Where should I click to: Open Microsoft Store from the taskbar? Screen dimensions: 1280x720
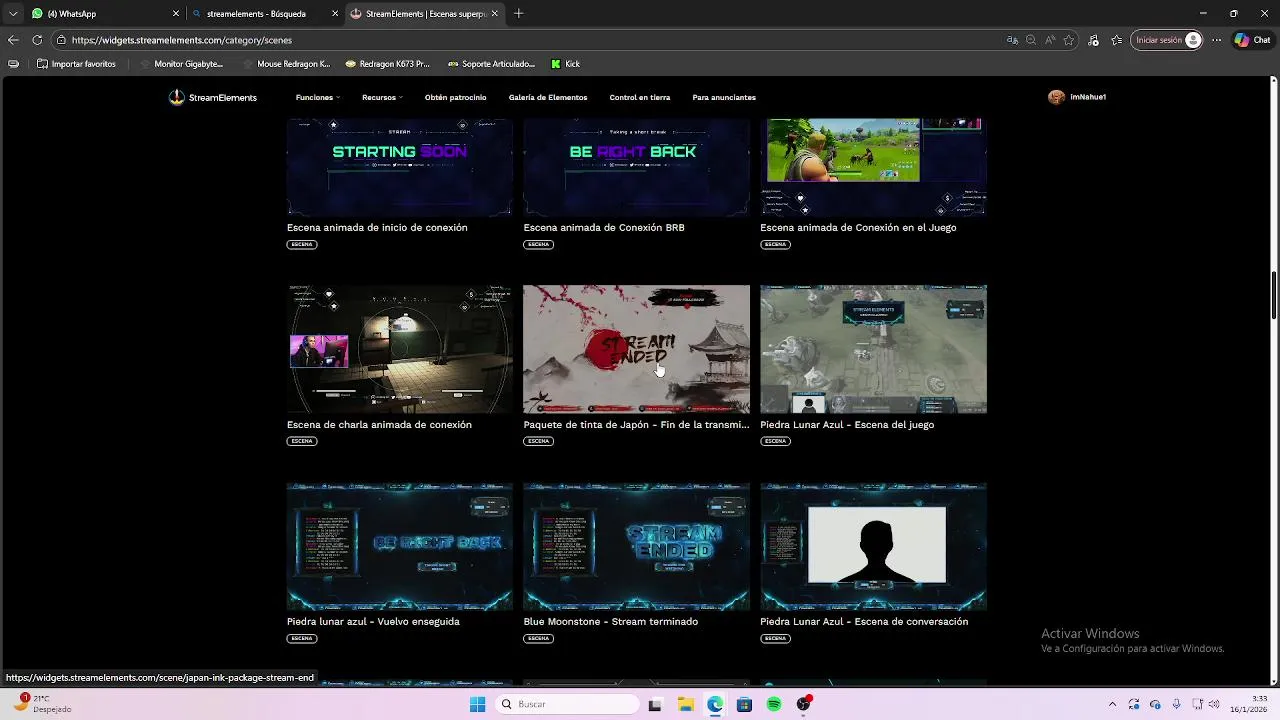point(744,704)
